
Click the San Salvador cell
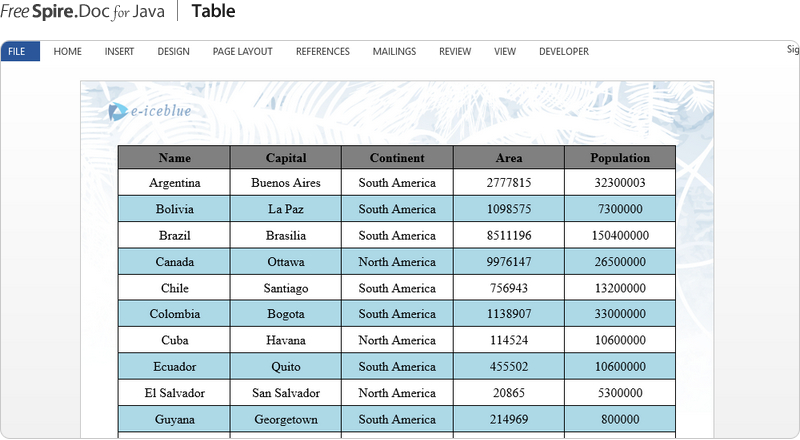point(286,393)
